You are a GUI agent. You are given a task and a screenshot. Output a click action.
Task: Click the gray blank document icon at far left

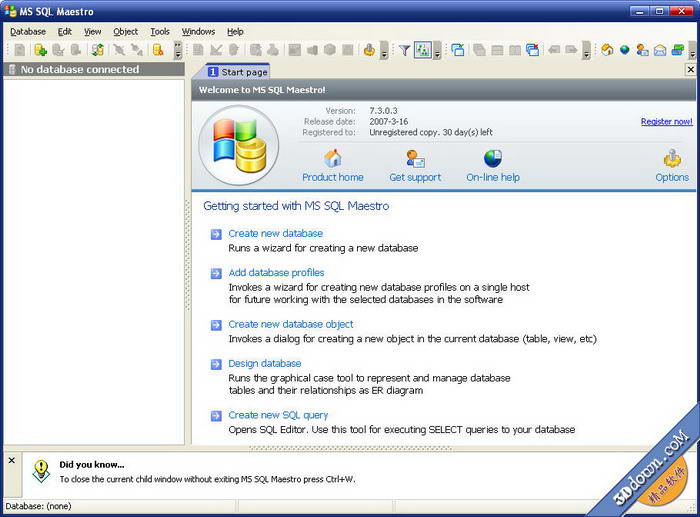tap(20, 50)
